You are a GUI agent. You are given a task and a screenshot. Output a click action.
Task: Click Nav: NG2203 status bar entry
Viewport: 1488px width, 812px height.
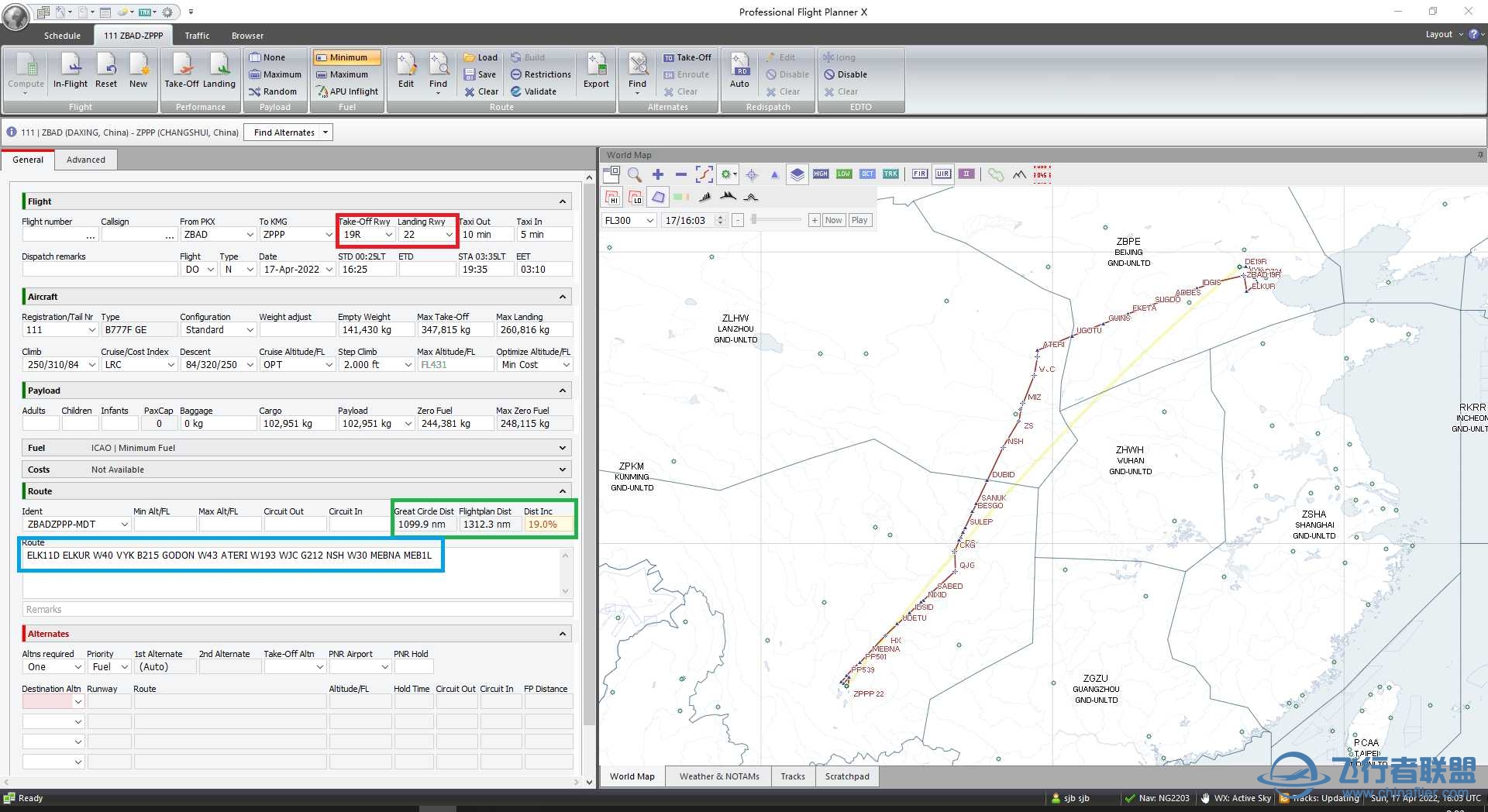(1157, 798)
